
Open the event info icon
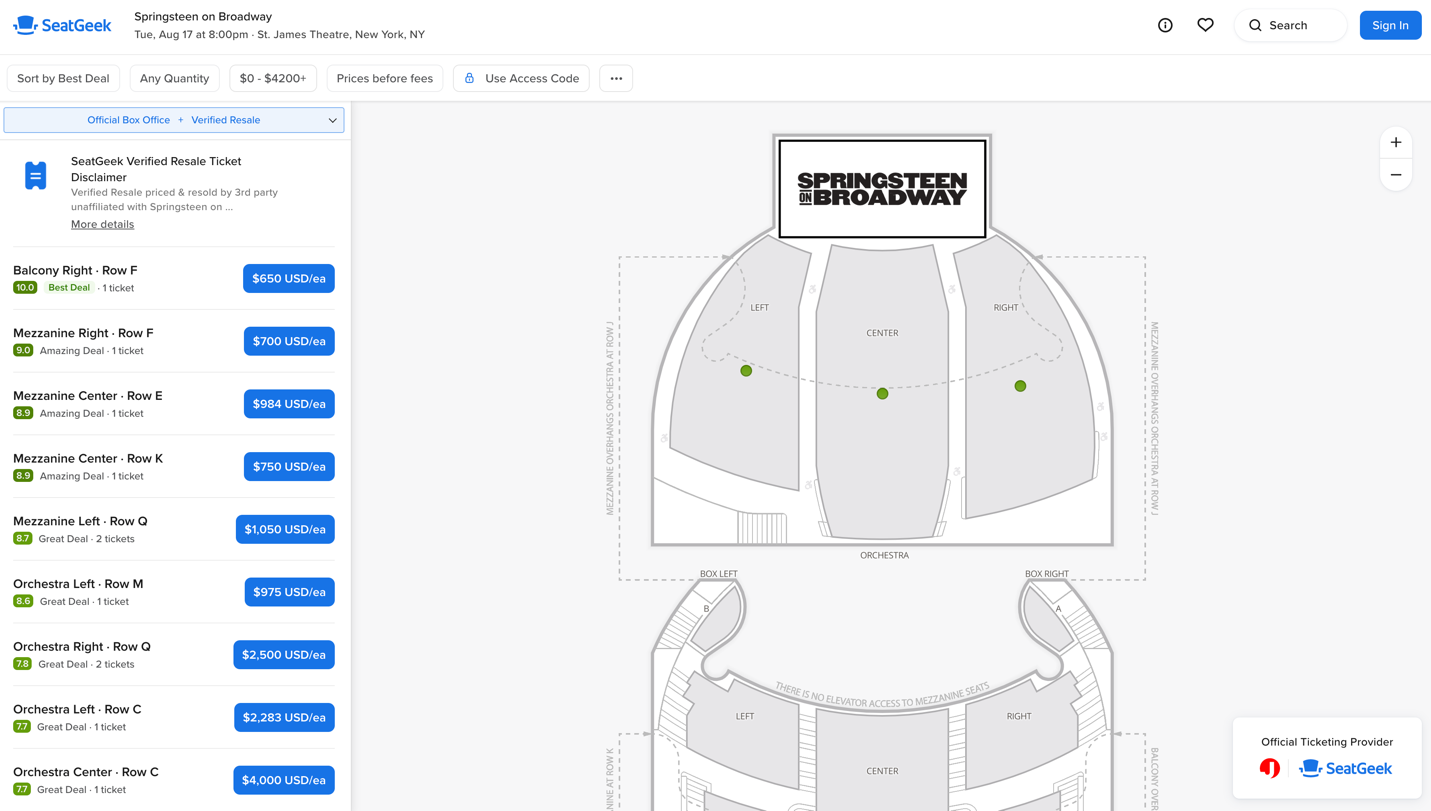click(1165, 25)
